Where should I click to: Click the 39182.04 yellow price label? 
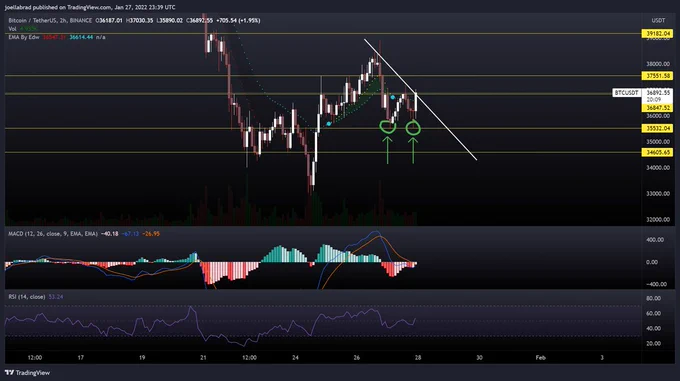point(657,33)
